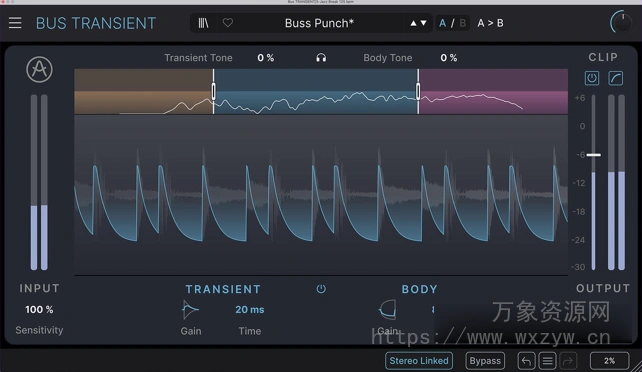642x372 pixels.
Task: Click the OUTPUT label
Action: [x=603, y=288]
